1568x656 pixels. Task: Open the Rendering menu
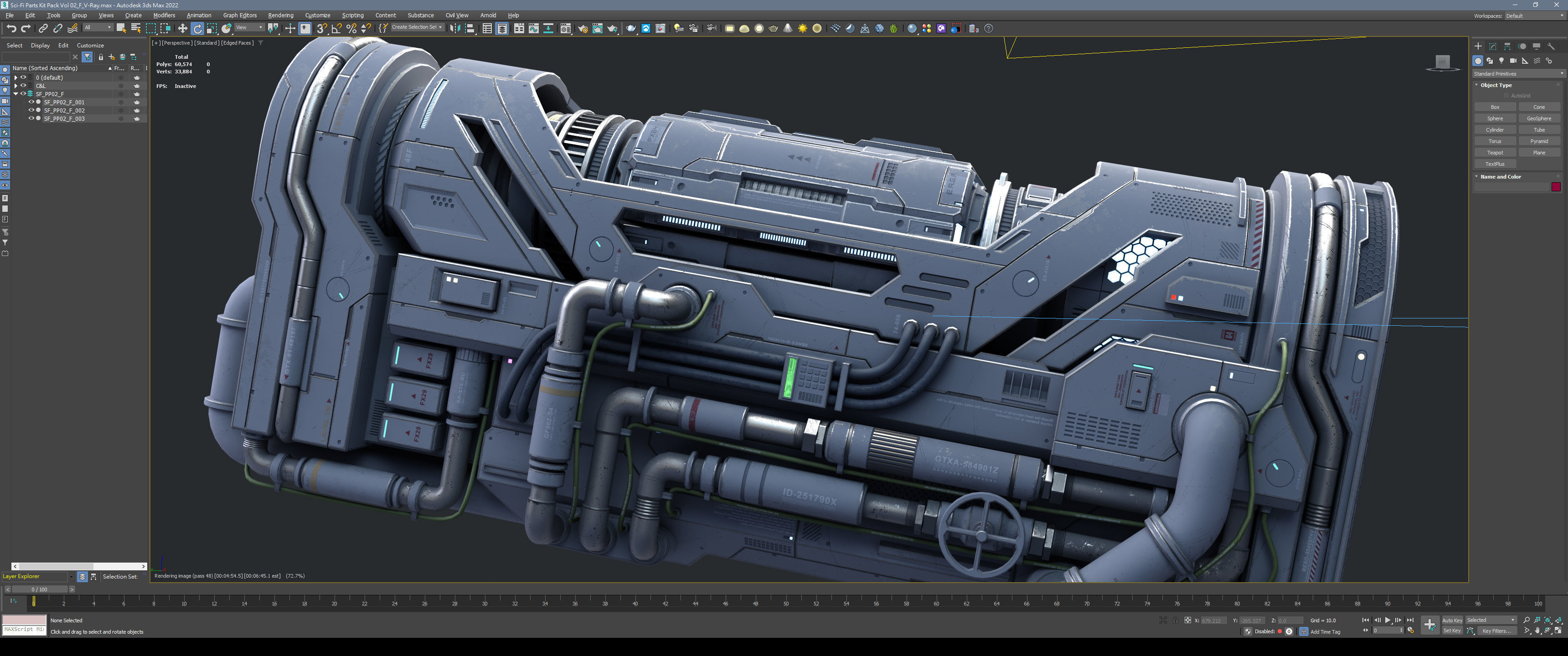click(280, 15)
